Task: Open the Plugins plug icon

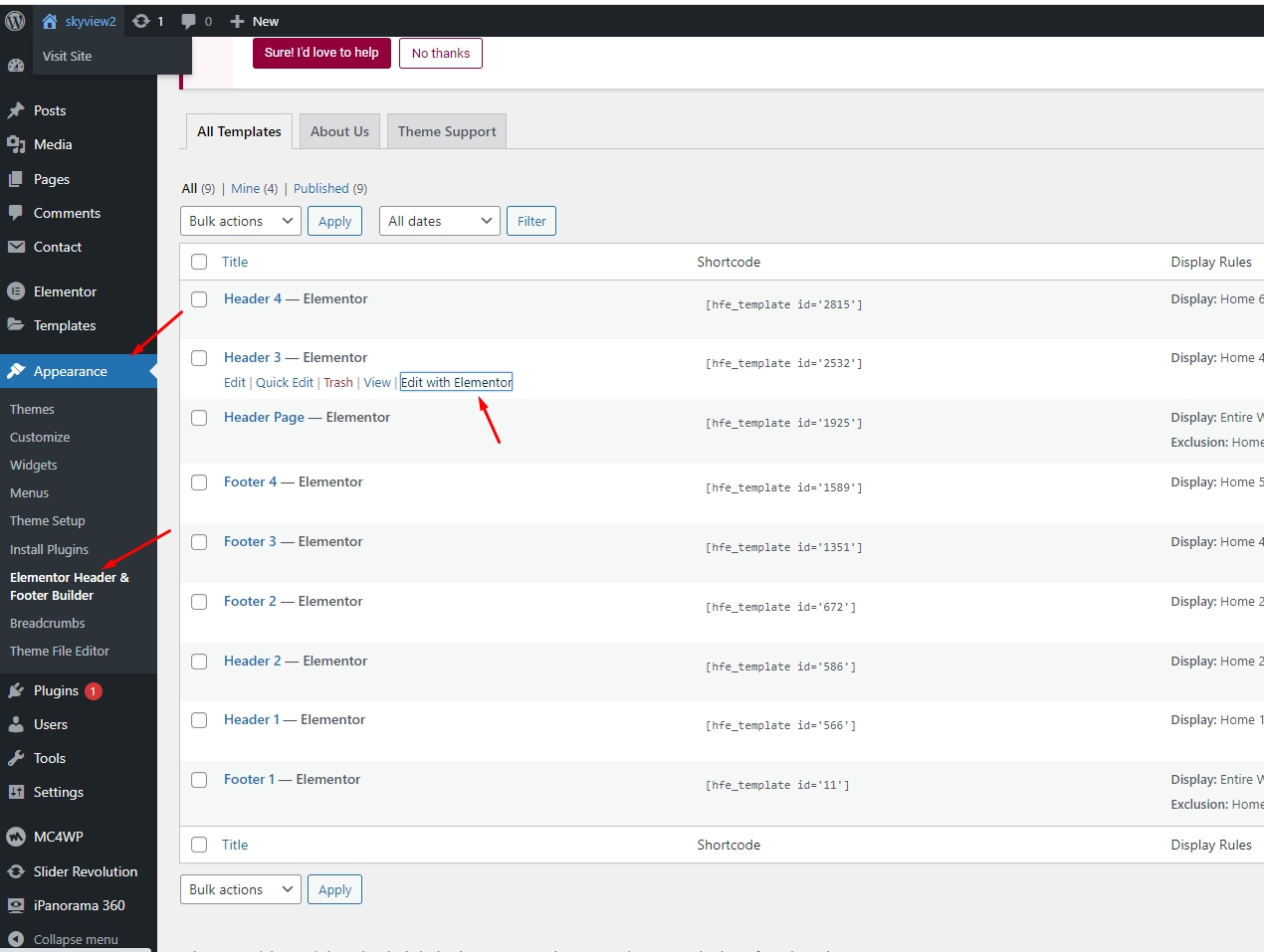Action: [x=16, y=690]
